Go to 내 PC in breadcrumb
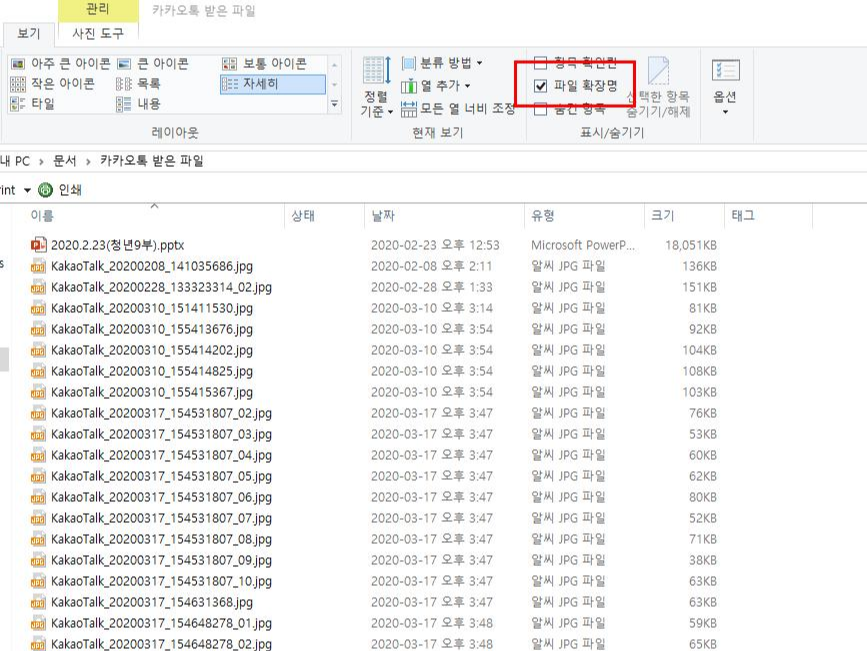The width and height of the screenshot is (867, 651). (x=15, y=161)
